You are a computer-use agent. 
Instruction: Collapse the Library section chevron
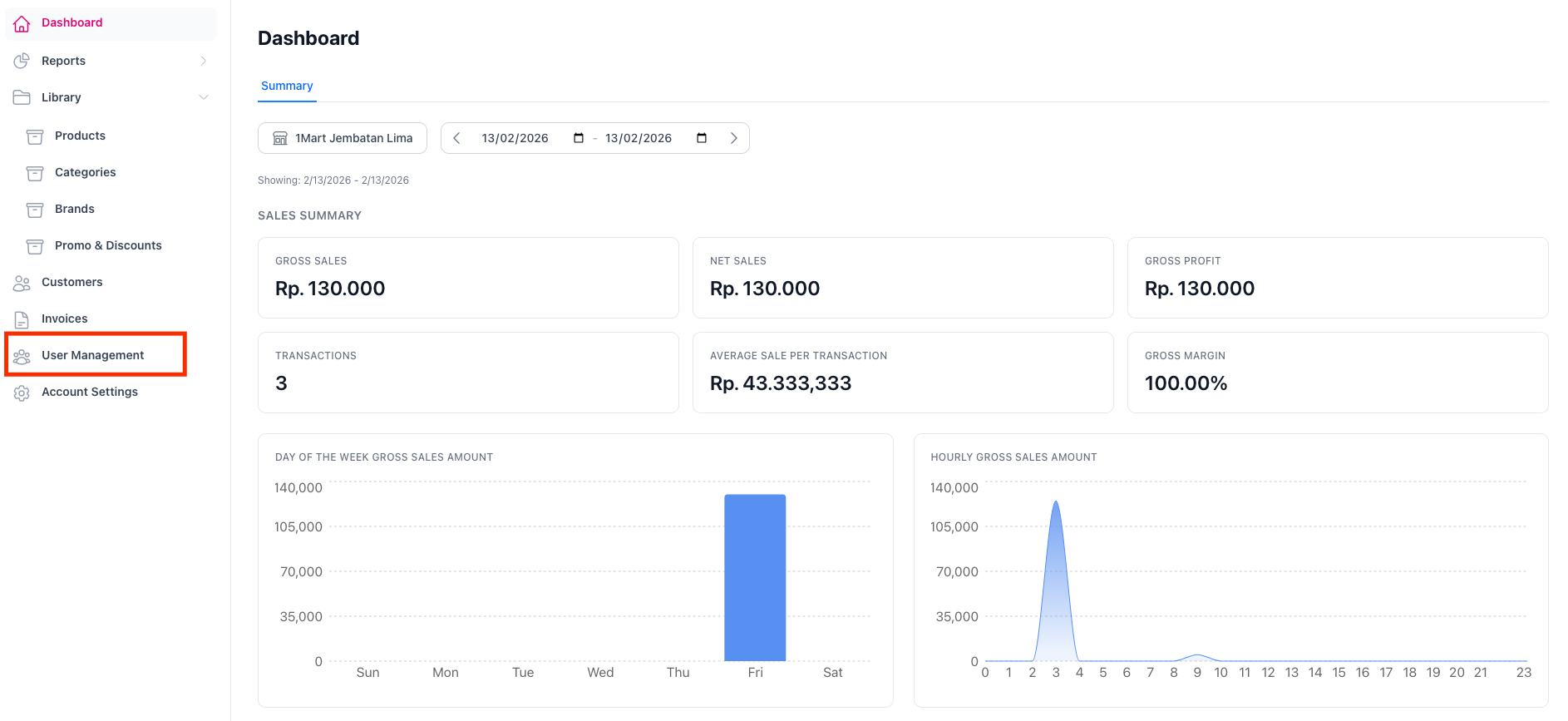coord(204,97)
